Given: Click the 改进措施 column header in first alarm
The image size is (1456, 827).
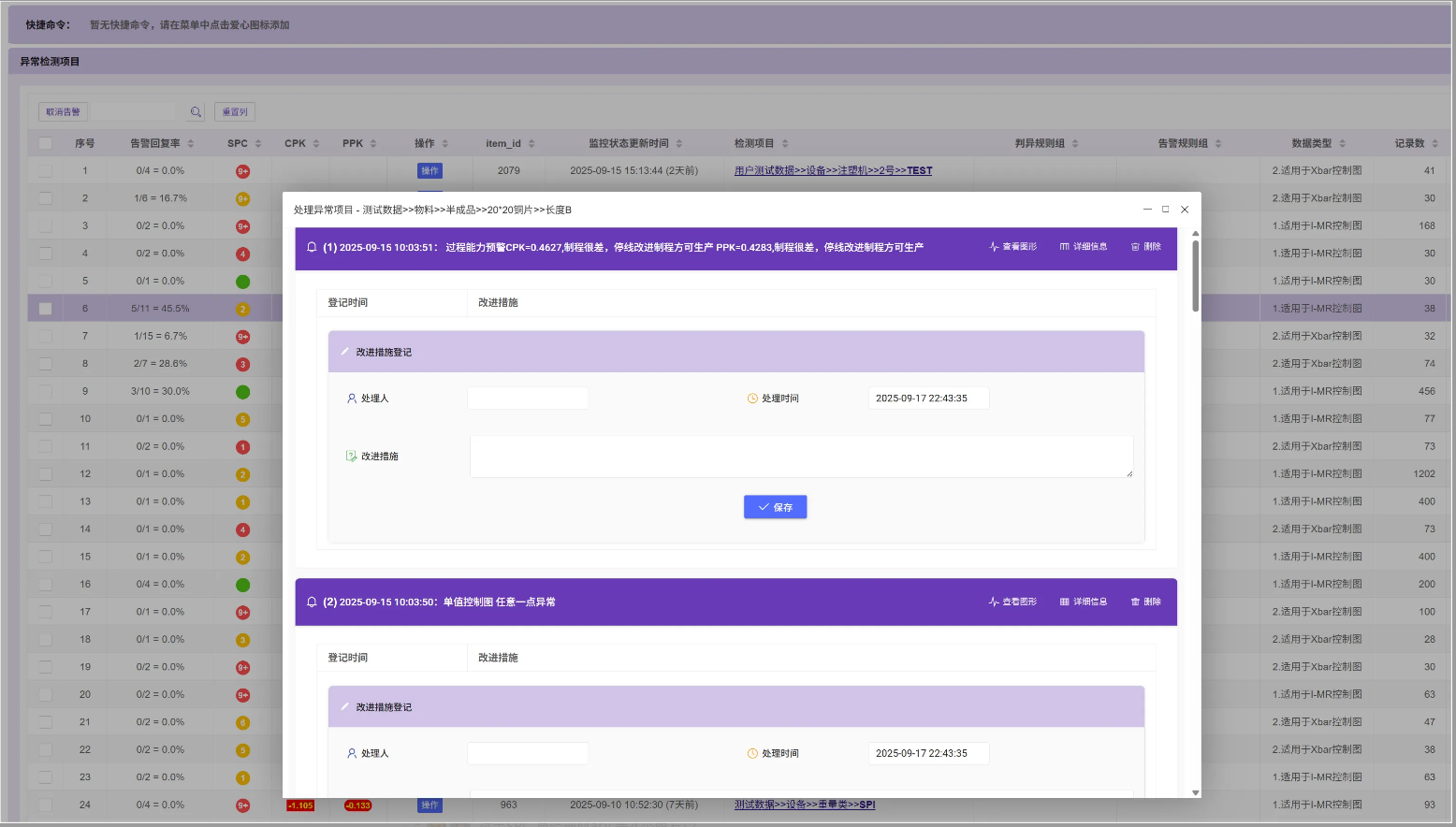Looking at the screenshot, I should pyautogui.click(x=498, y=303).
